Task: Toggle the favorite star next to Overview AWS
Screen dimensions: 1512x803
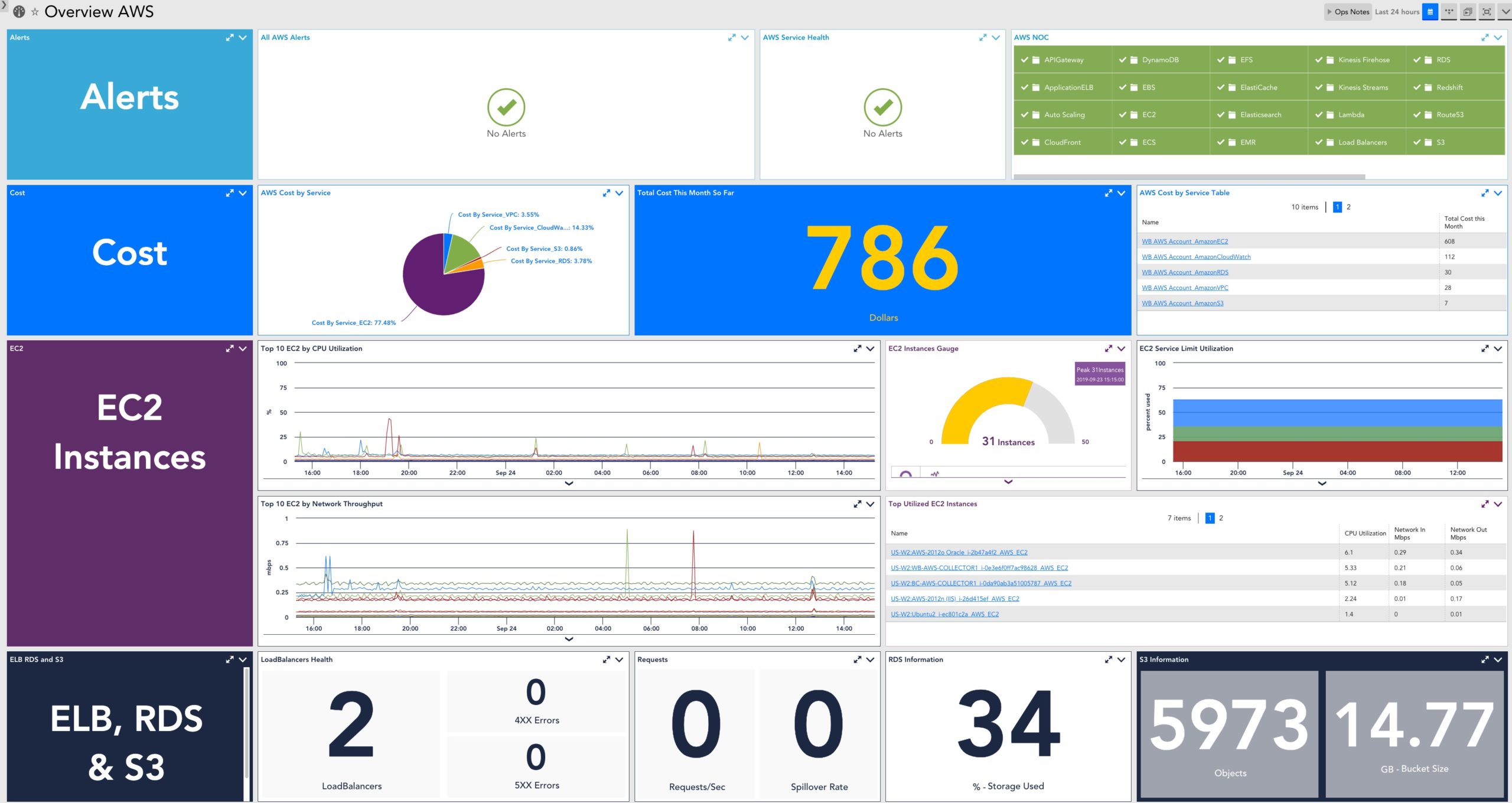Action: (x=35, y=11)
